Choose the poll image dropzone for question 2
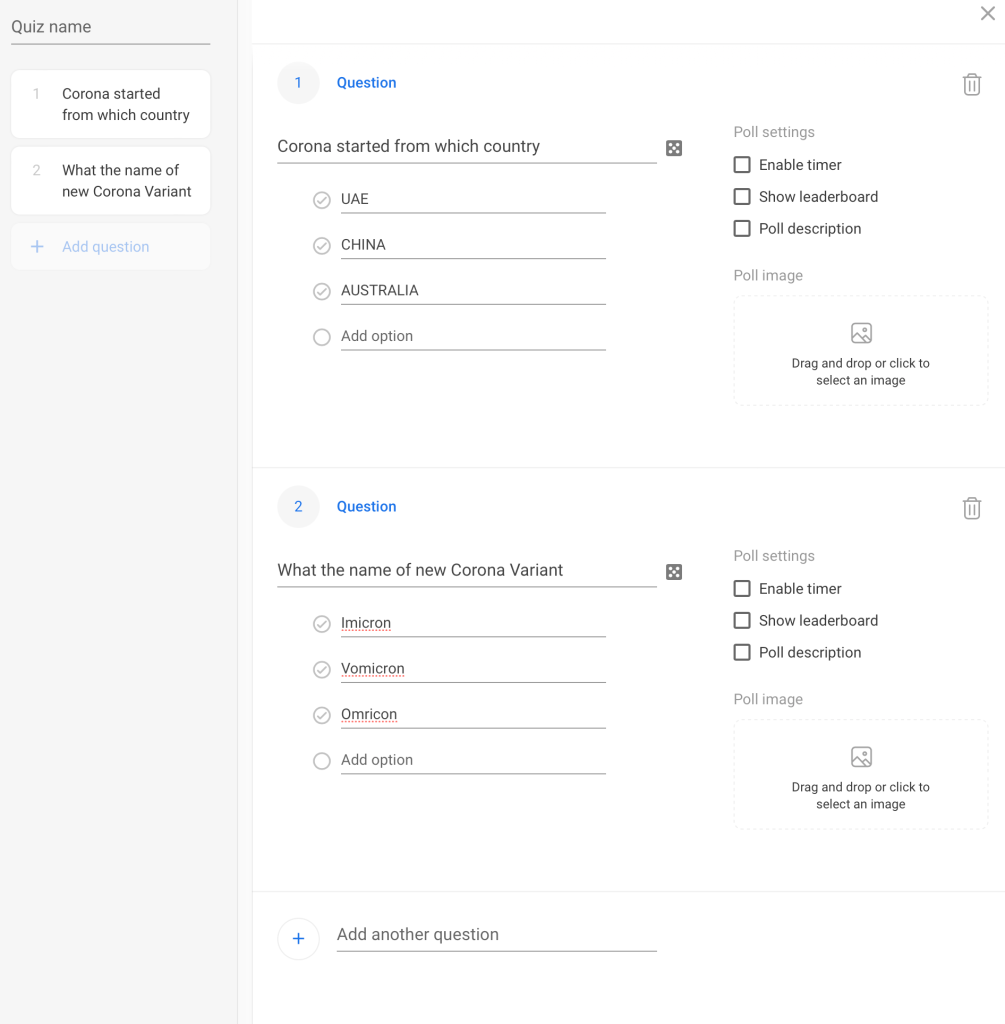This screenshot has height=1024, width=1005. (x=860, y=775)
